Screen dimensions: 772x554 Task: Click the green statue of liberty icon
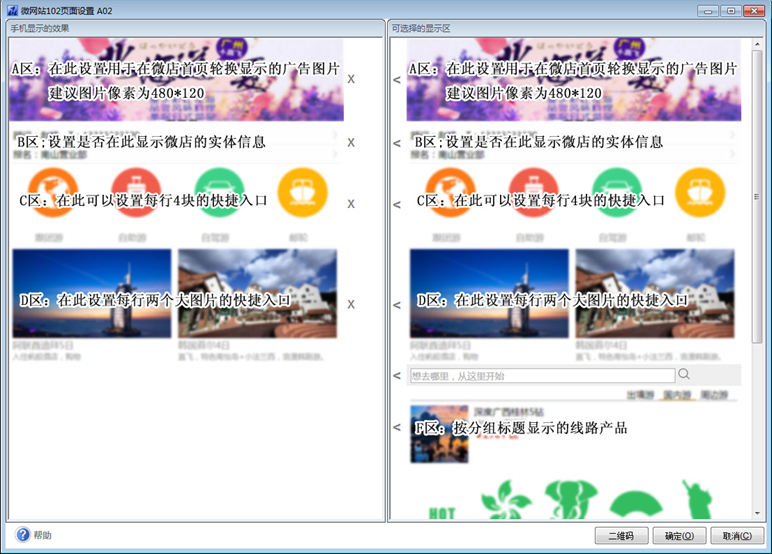pos(697,500)
